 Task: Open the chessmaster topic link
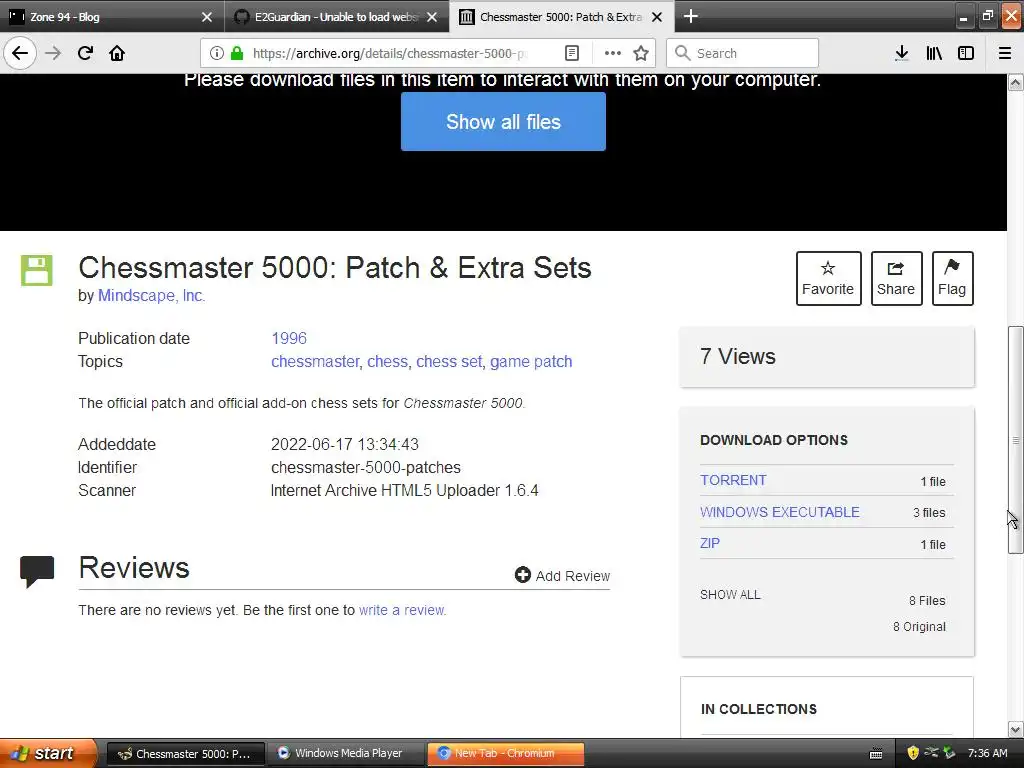coord(315,362)
